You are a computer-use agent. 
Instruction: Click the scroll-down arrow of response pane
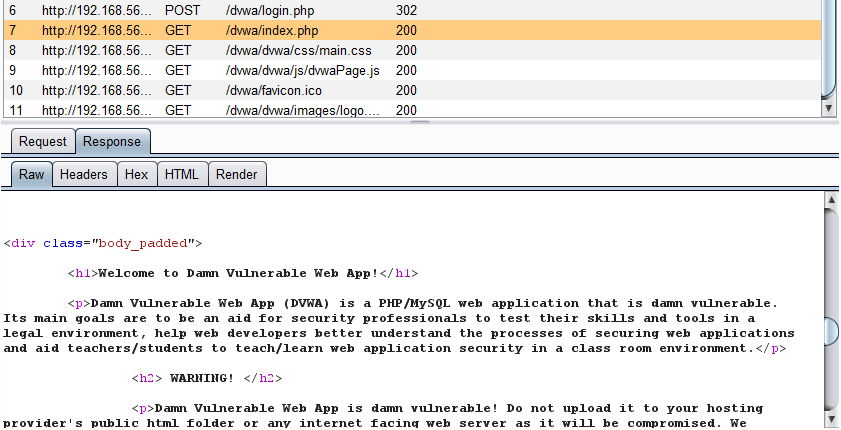point(831,418)
